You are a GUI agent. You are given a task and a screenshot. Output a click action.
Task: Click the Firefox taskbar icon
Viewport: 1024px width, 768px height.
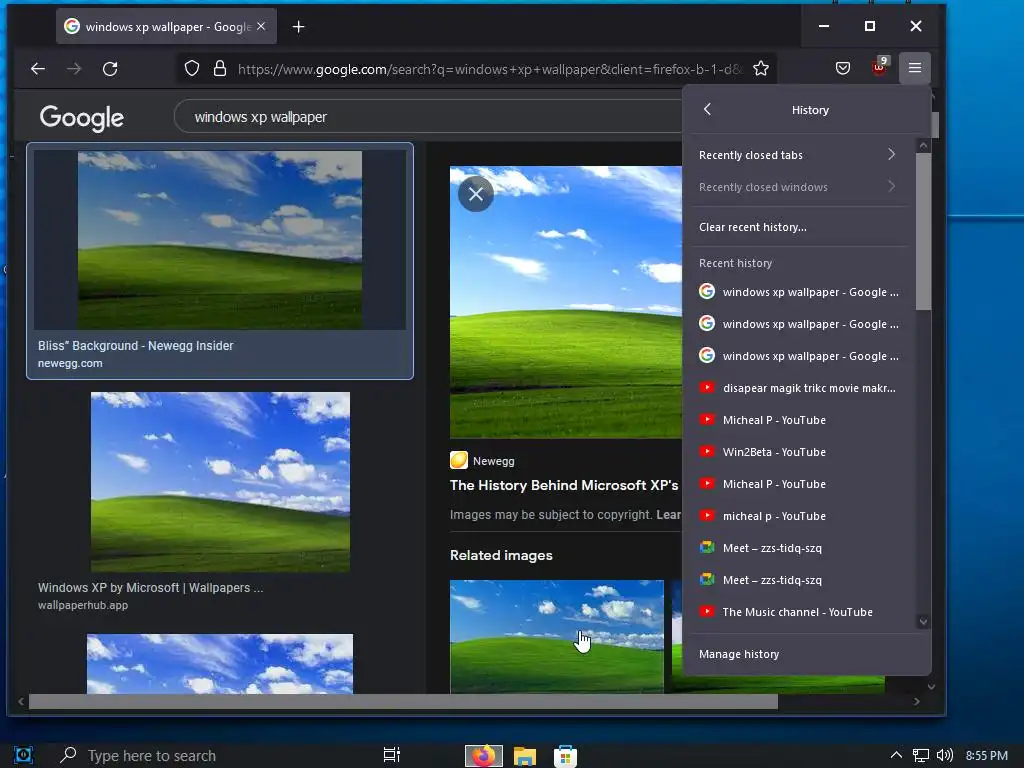pos(483,756)
